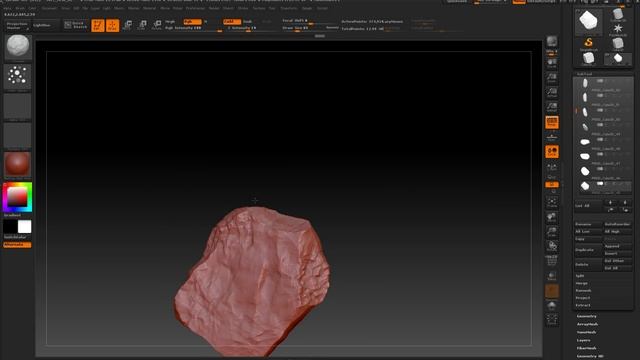Screen dimensions: 640x360
Task: Pick a color in the color picker
Action: 17,198
